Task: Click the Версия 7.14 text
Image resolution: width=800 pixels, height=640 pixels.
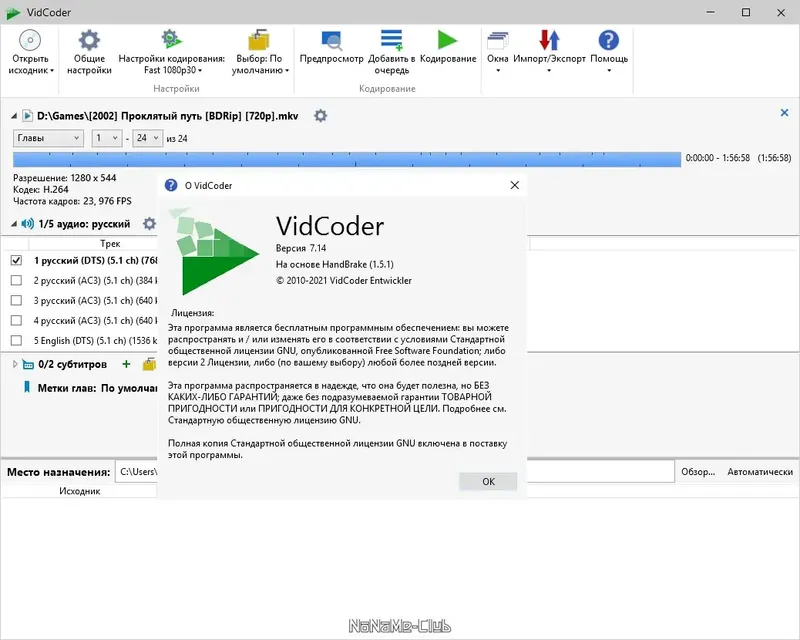Action: click(x=301, y=248)
